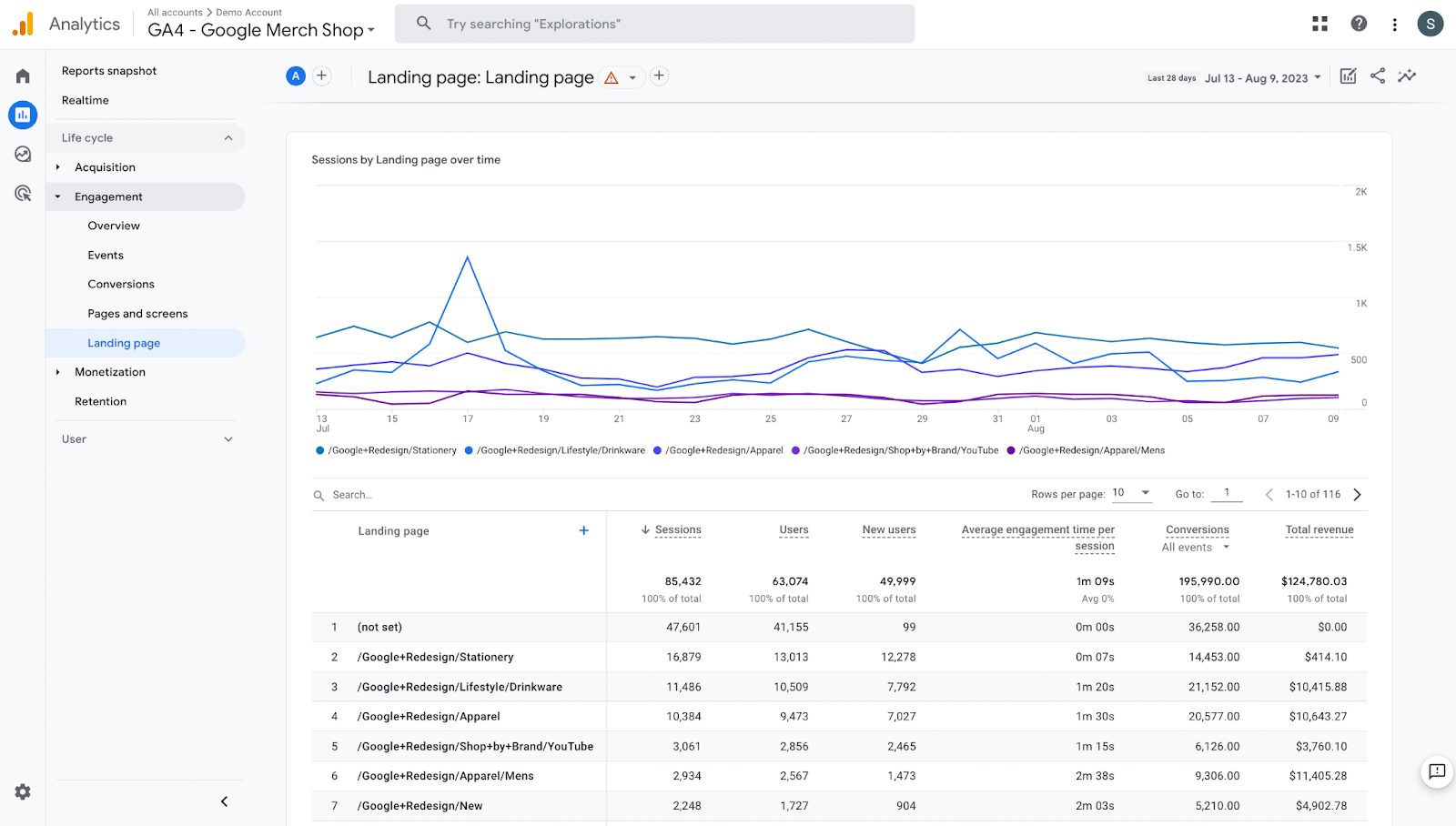Share the report using the share icon

1377,76
